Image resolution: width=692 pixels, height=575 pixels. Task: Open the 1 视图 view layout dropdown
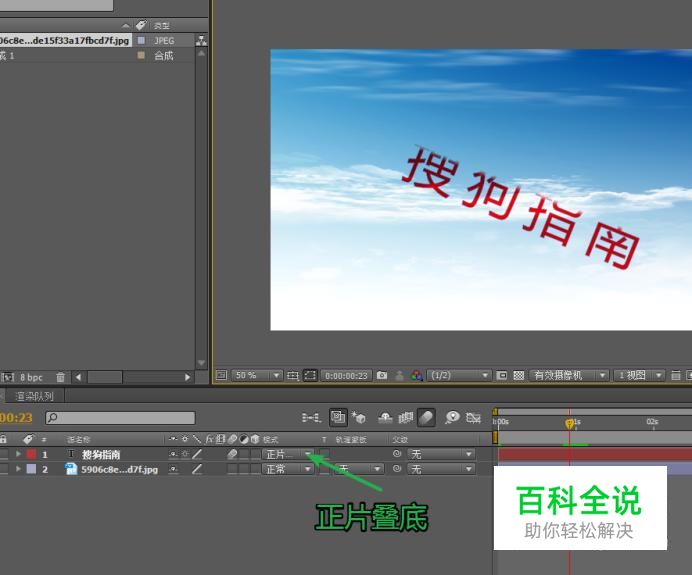tap(639, 376)
